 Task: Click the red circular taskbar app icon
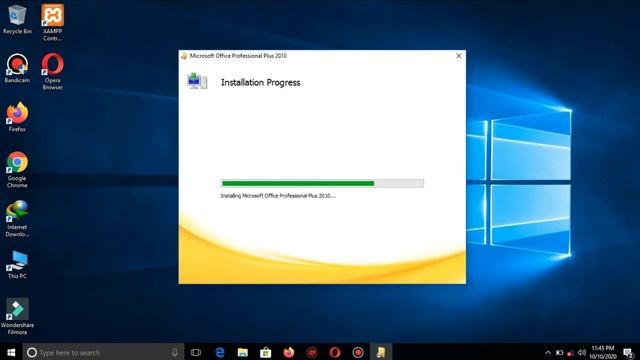312,352
